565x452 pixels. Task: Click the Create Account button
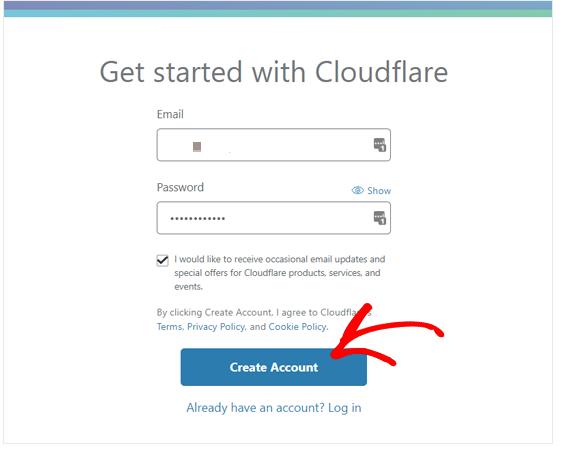pos(273,367)
